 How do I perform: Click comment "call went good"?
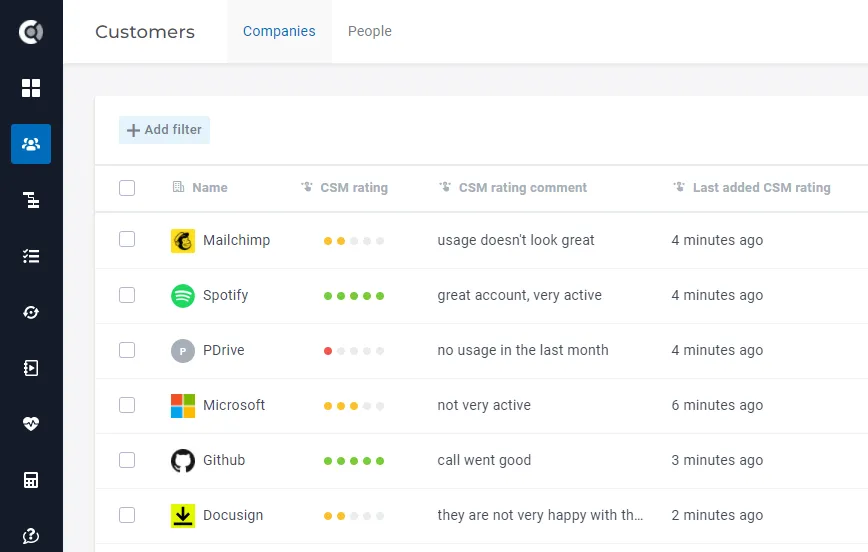coord(484,460)
